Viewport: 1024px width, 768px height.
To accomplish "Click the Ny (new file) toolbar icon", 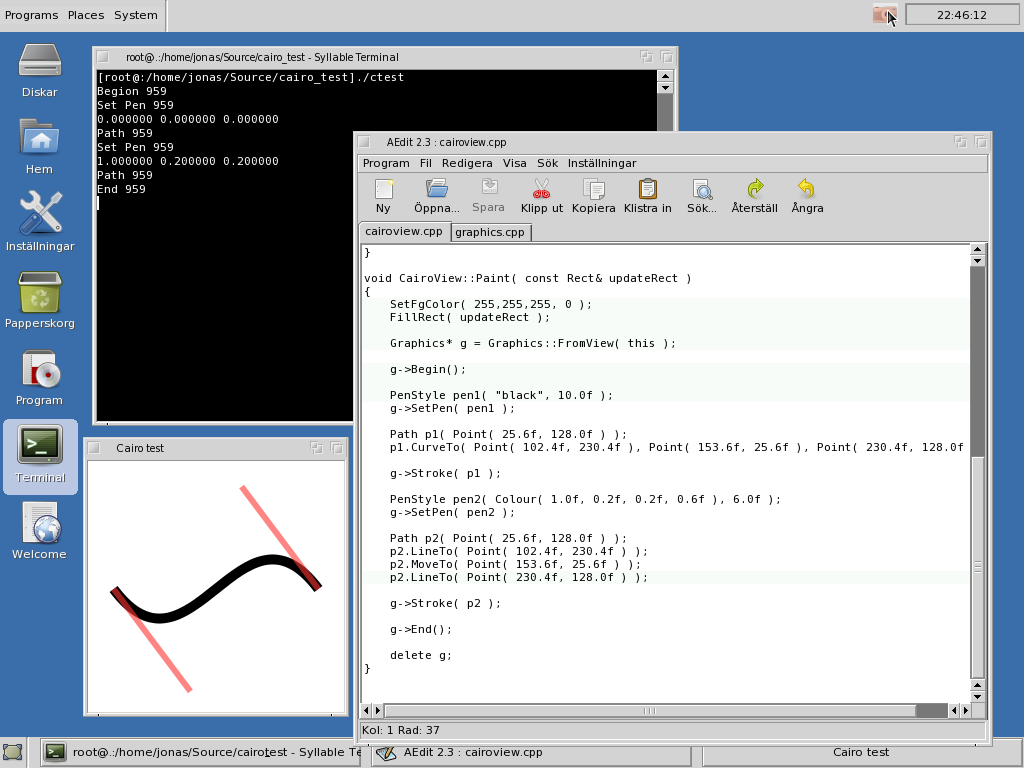I will (383, 189).
